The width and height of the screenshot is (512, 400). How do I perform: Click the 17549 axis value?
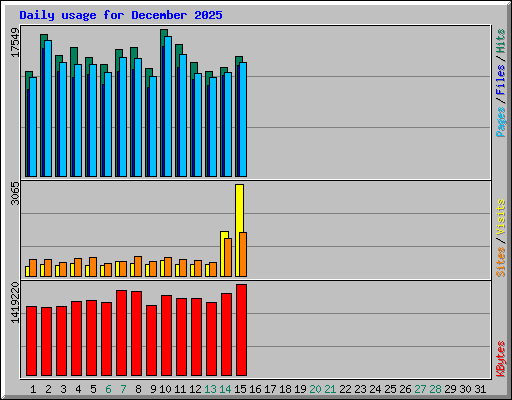[x=15, y=42]
